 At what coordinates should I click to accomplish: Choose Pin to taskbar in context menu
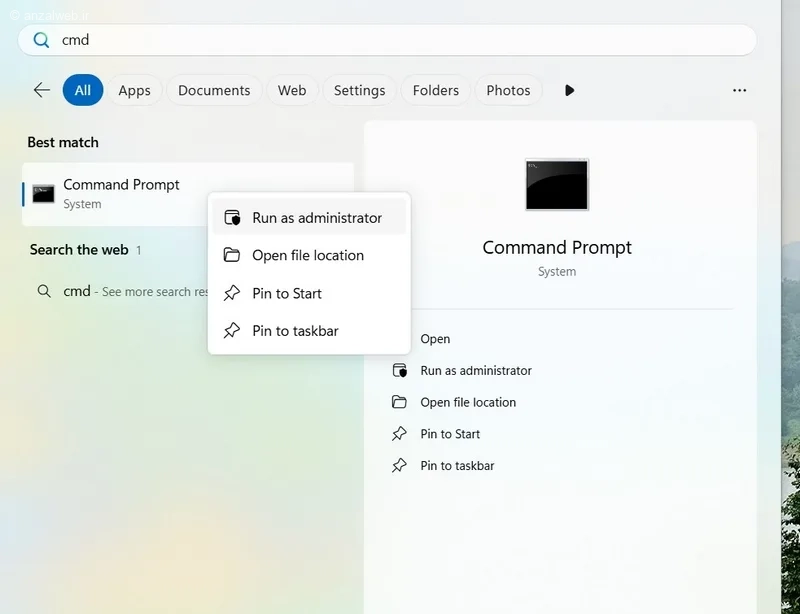[x=309, y=331]
